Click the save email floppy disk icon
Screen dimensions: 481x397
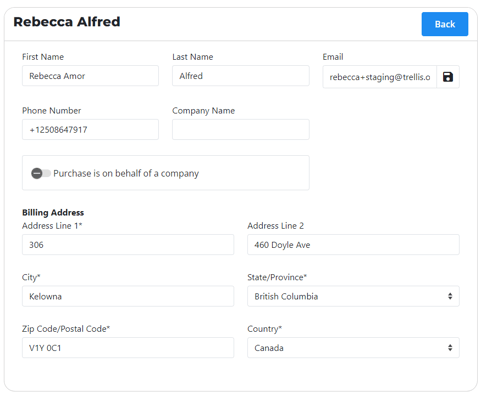click(x=448, y=77)
